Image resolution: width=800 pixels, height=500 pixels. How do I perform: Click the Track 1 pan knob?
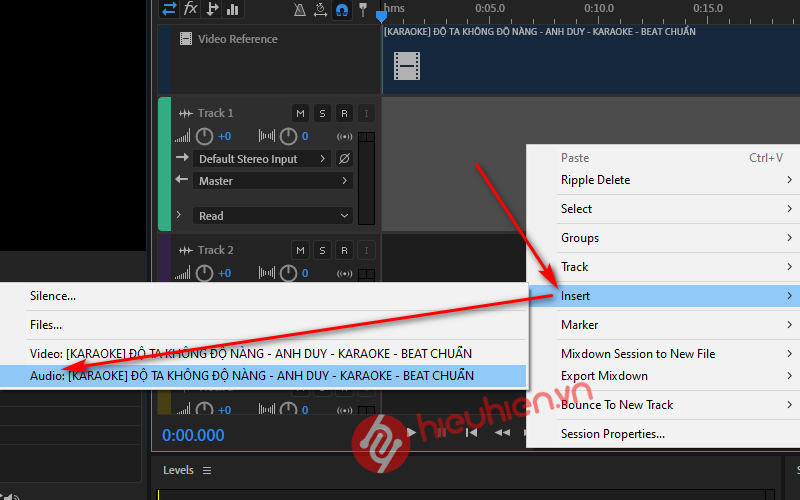(x=288, y=136)
